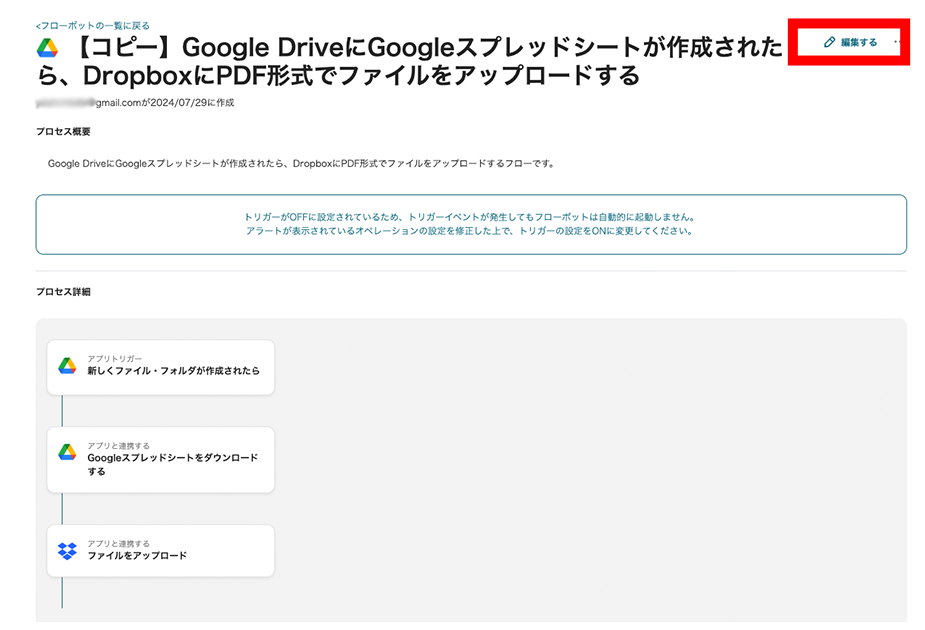Open the ファイルをアップロード step

pyautogui.click(x=137, y=556)
